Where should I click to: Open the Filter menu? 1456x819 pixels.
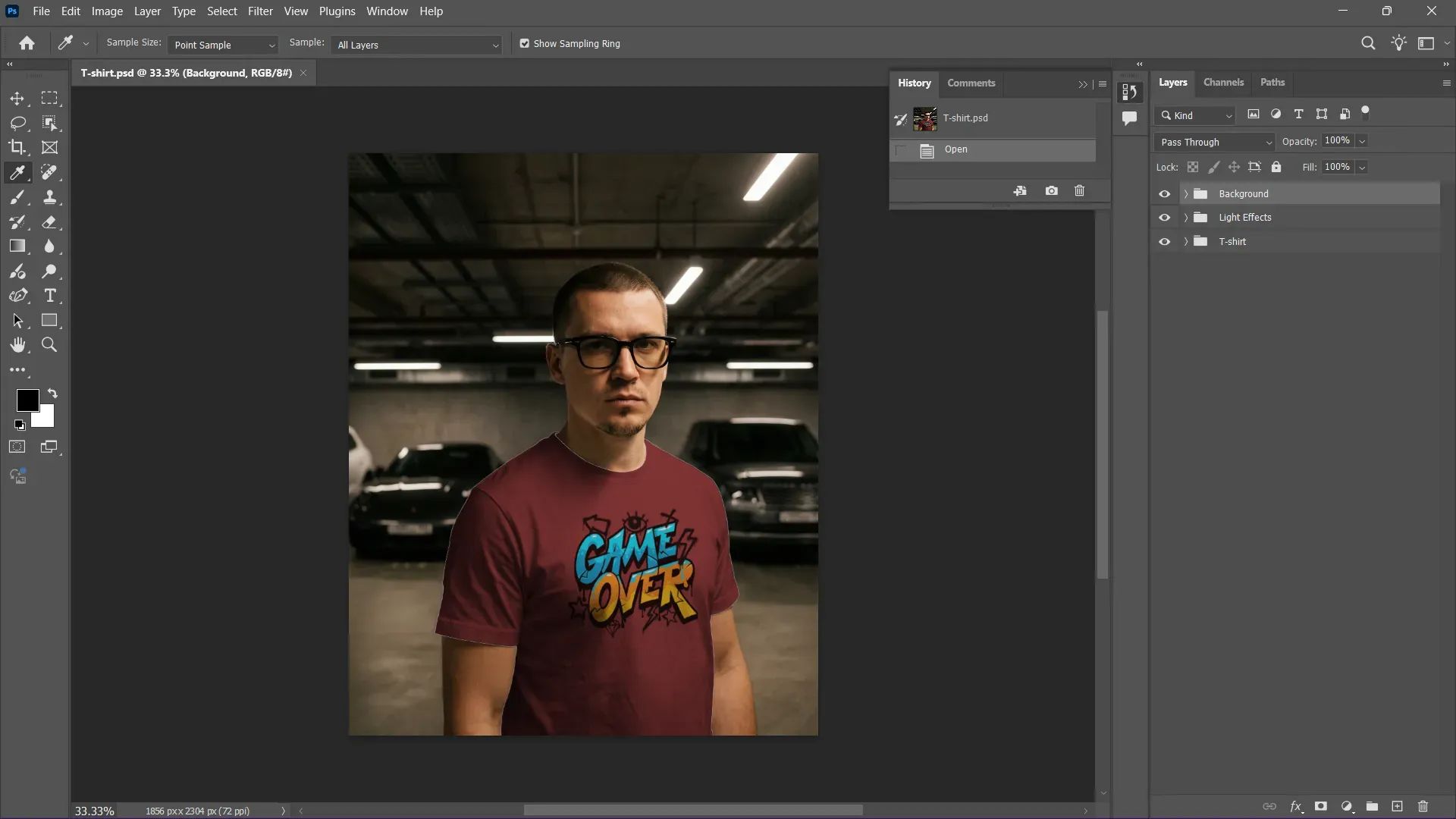click(260, 11)
